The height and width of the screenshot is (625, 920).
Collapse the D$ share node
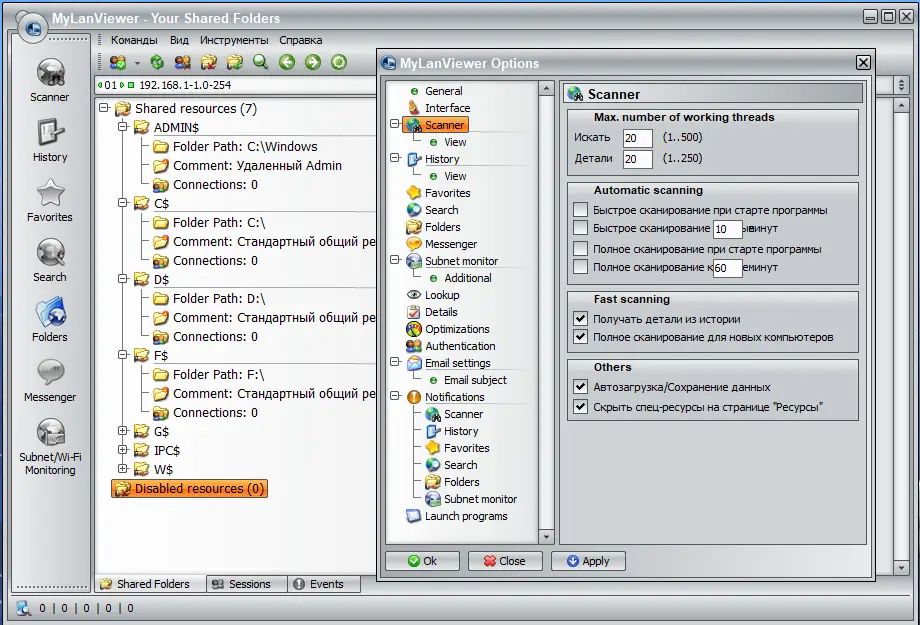123,279
